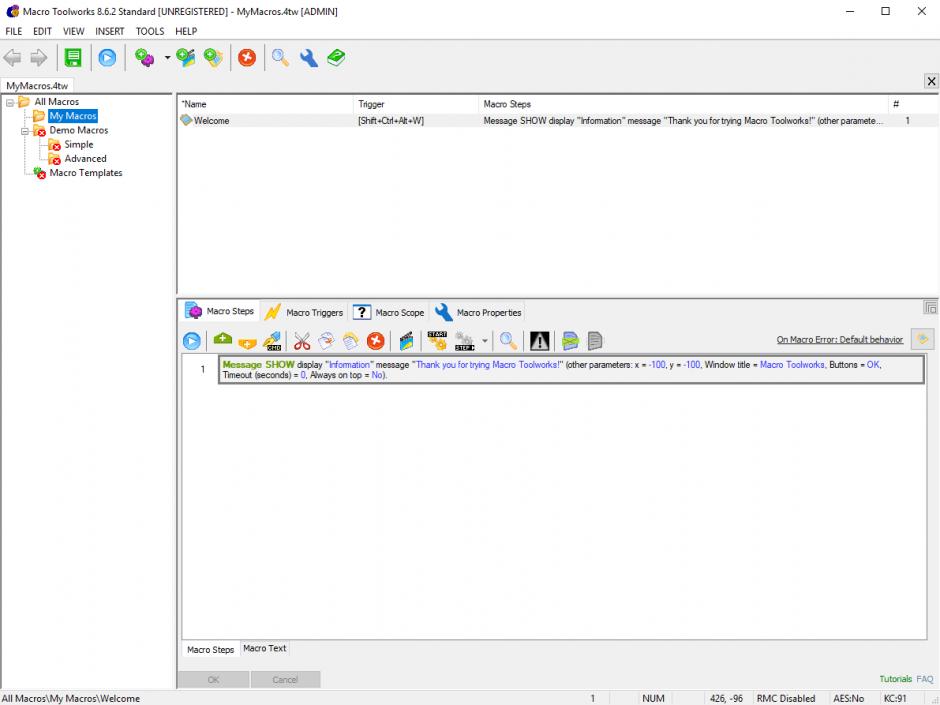This screenshot has width=940, height=705.
Task: Copy the selected step icon
Action: pyautogui.click(x=326, y=341)
